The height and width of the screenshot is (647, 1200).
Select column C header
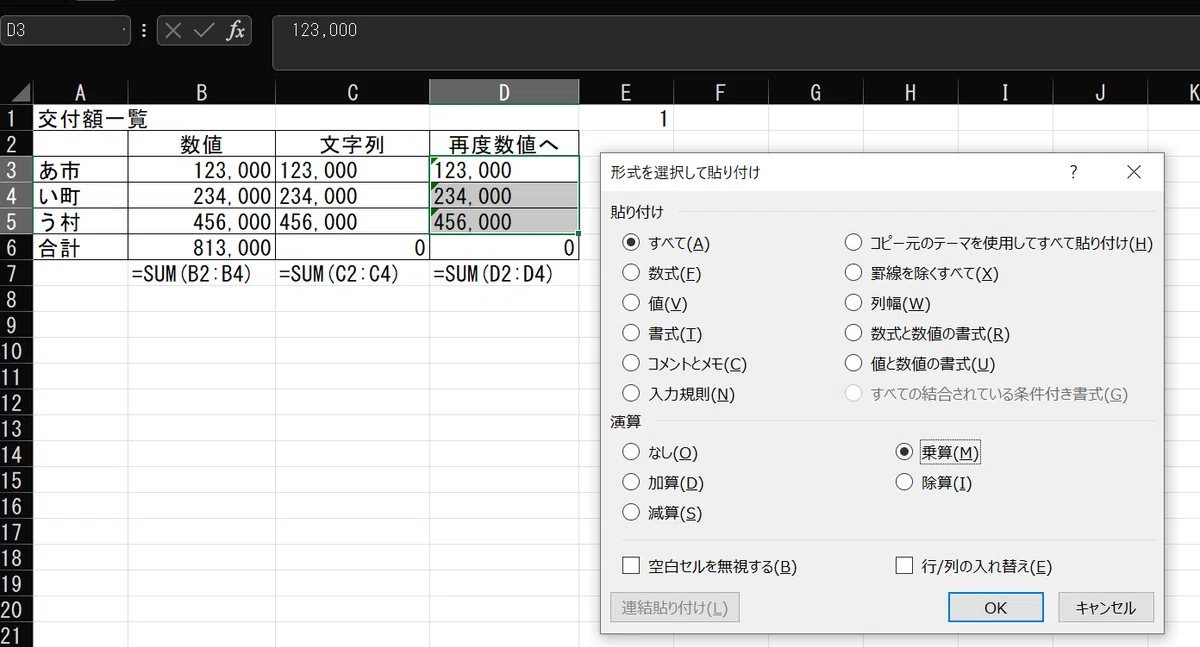coord(352,93)
